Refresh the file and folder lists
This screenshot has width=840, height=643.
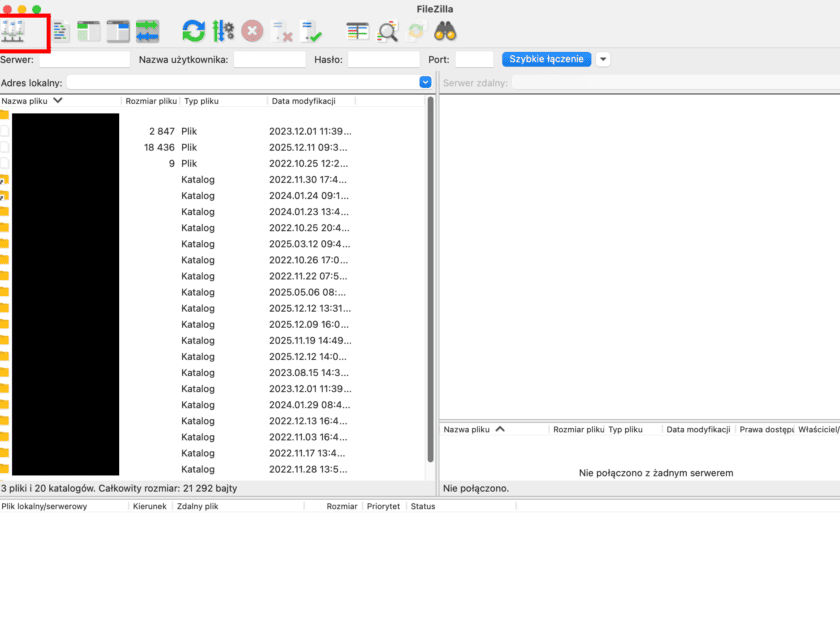pyautogui.click(x=193, y=32)
